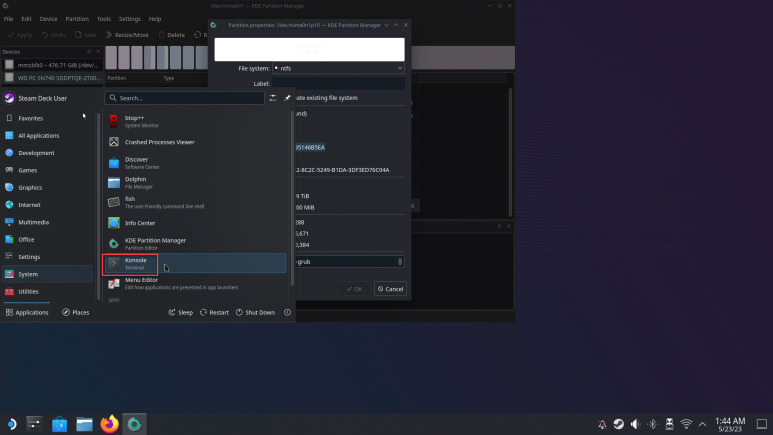Open Info Center
Screen dimensions: 773x435
195,223
